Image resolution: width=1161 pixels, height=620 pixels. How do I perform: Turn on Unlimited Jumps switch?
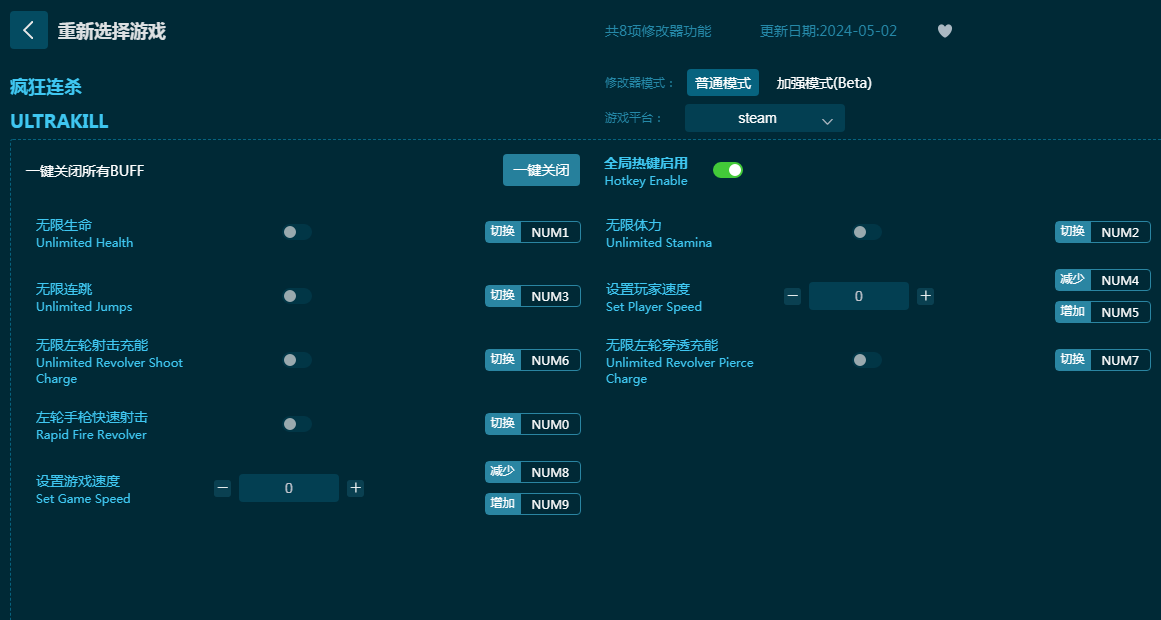(x=297, y=296)
